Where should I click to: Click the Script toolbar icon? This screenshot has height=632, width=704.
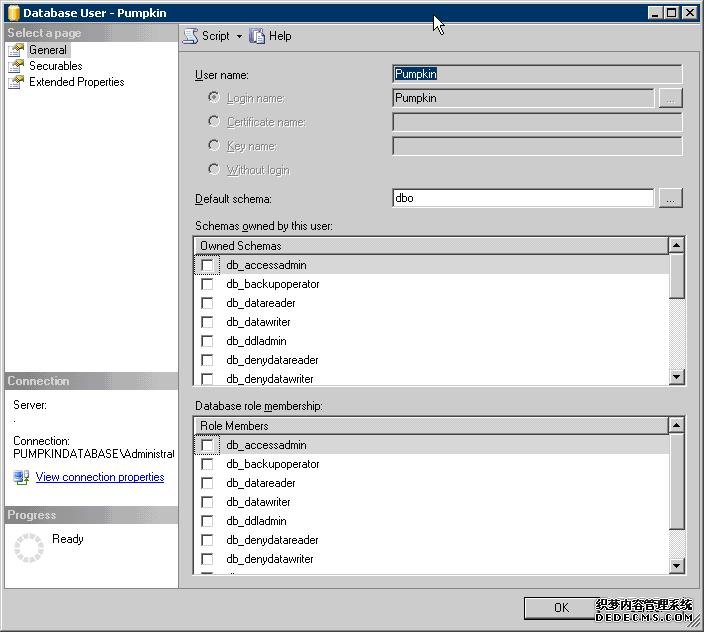point(191,36)
